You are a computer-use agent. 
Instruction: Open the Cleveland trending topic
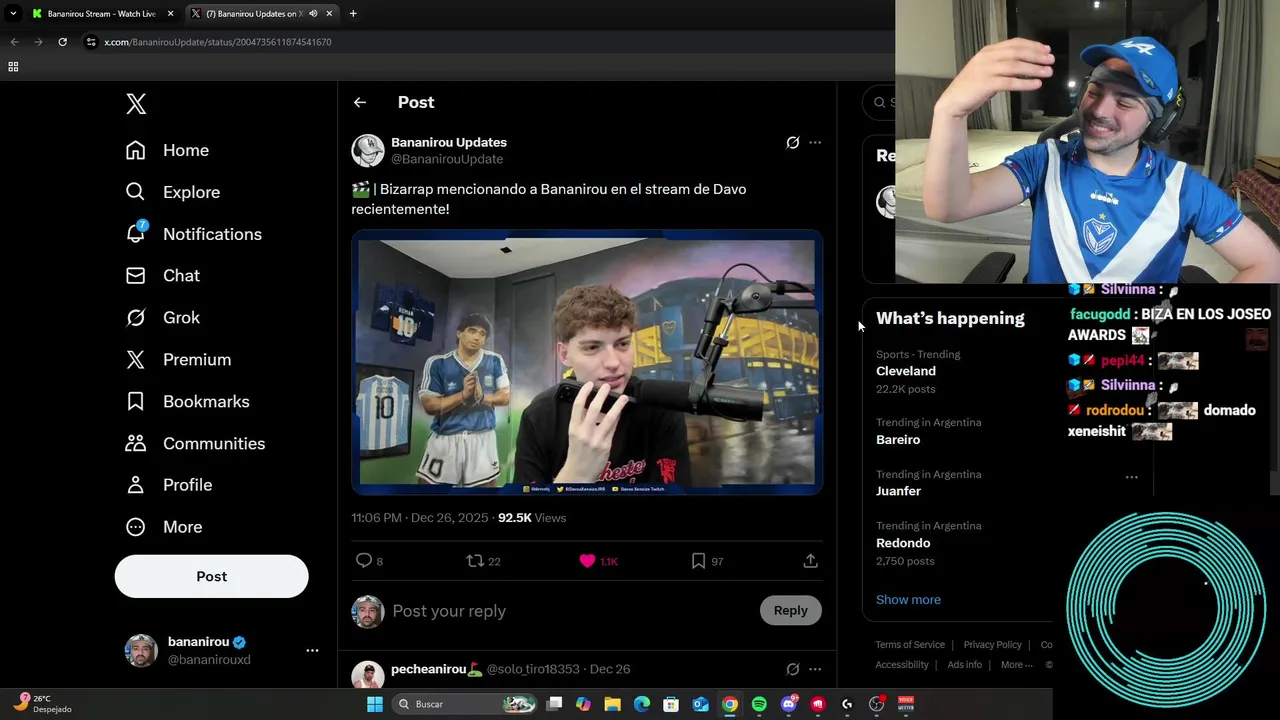click(x=906, y=371)
